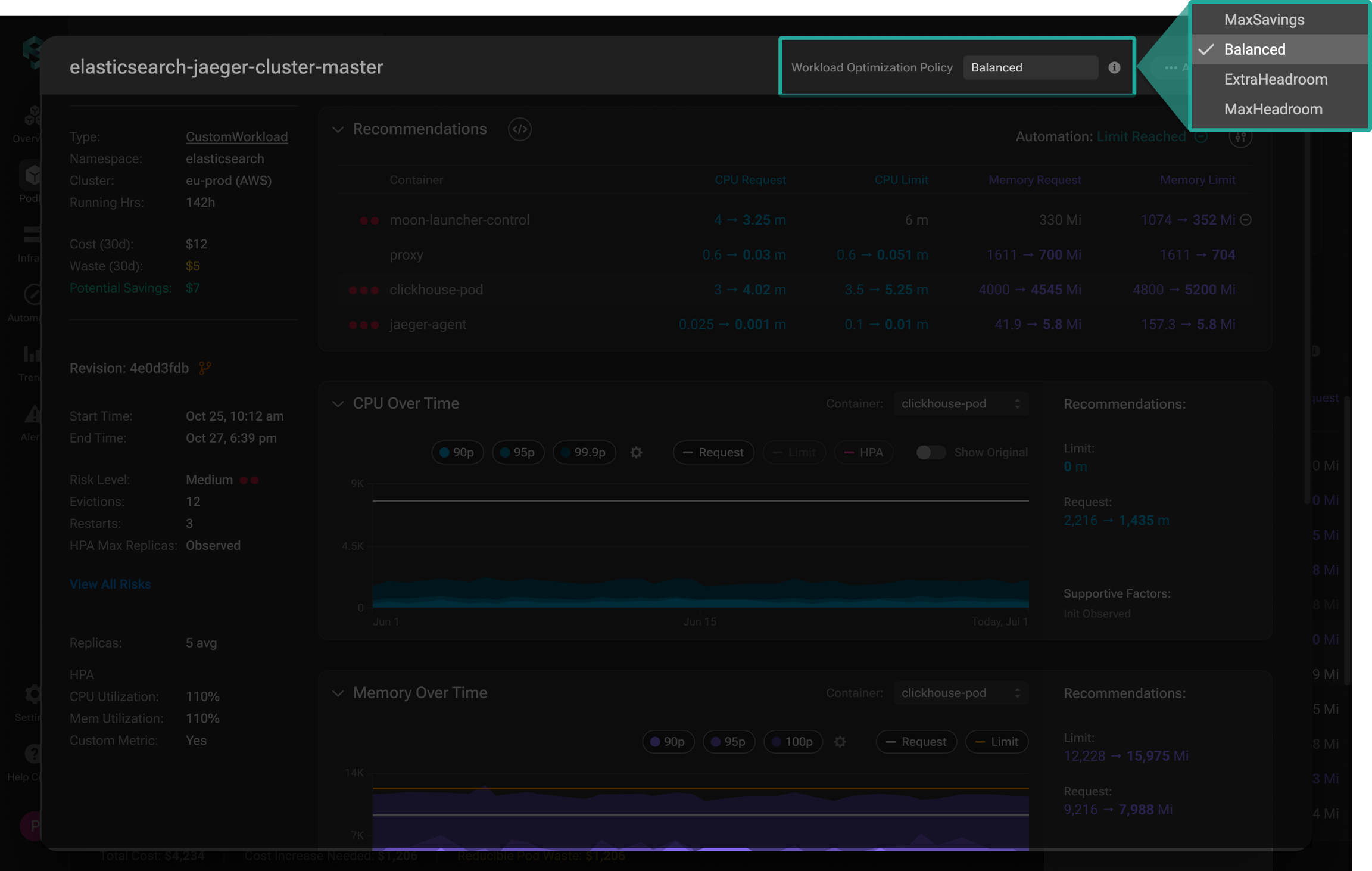Select MaxSavings policy option
The image size is (1372, 871).
[x=1264, y=20]
